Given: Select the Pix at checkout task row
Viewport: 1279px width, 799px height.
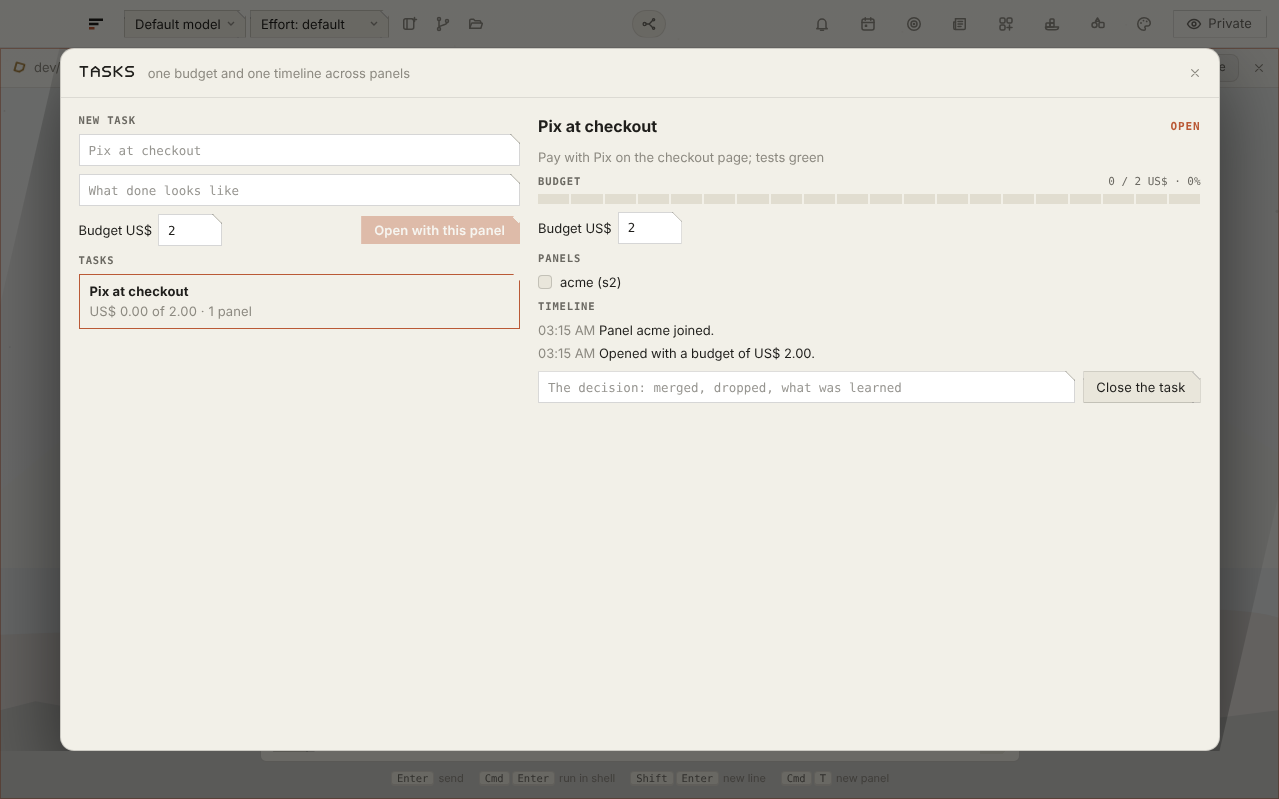Looking at the screenshot, I should click(x=299, y=301).
